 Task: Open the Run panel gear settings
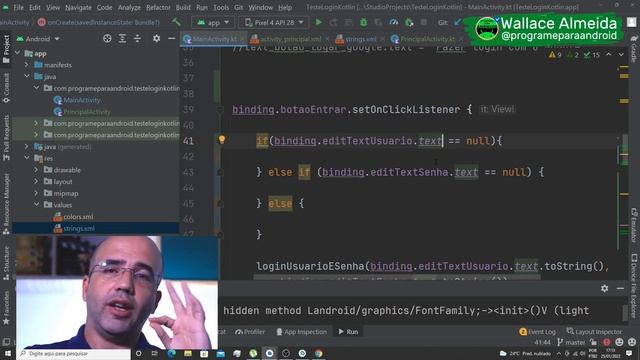pos(604,289)
